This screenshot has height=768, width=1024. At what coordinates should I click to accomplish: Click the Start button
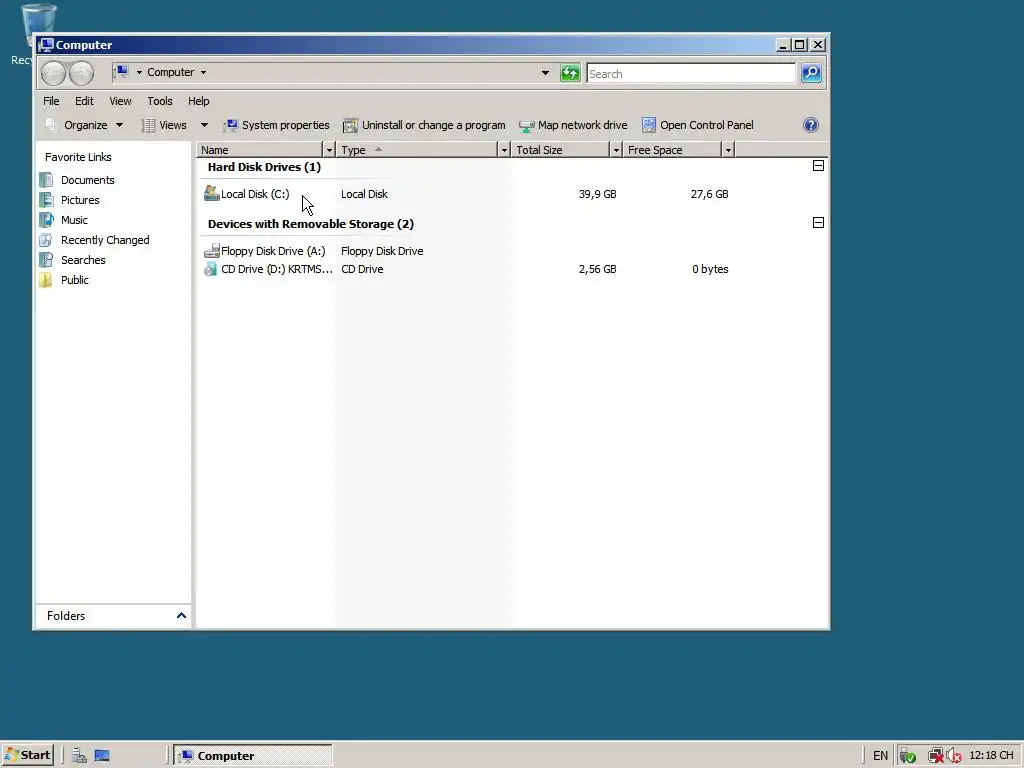27,756
